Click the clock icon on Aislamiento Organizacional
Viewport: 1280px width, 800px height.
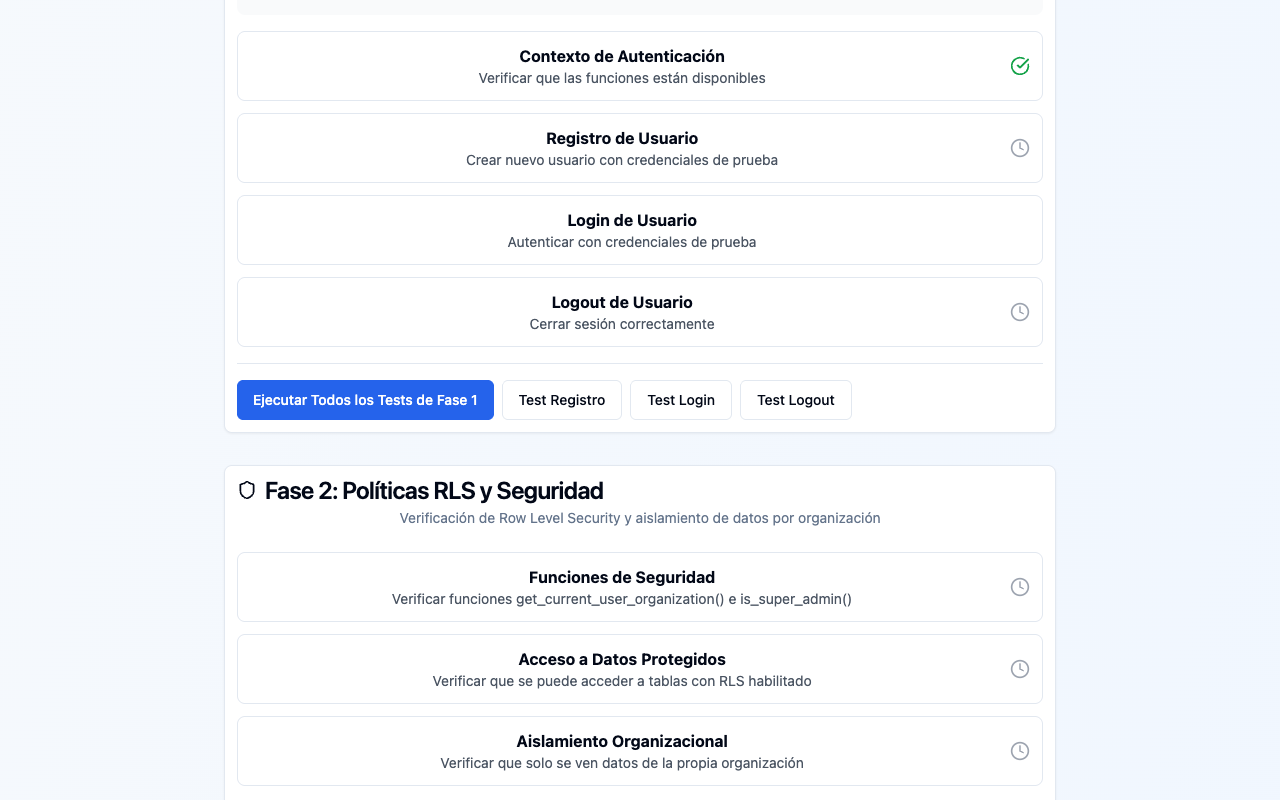coord(1019,750)
